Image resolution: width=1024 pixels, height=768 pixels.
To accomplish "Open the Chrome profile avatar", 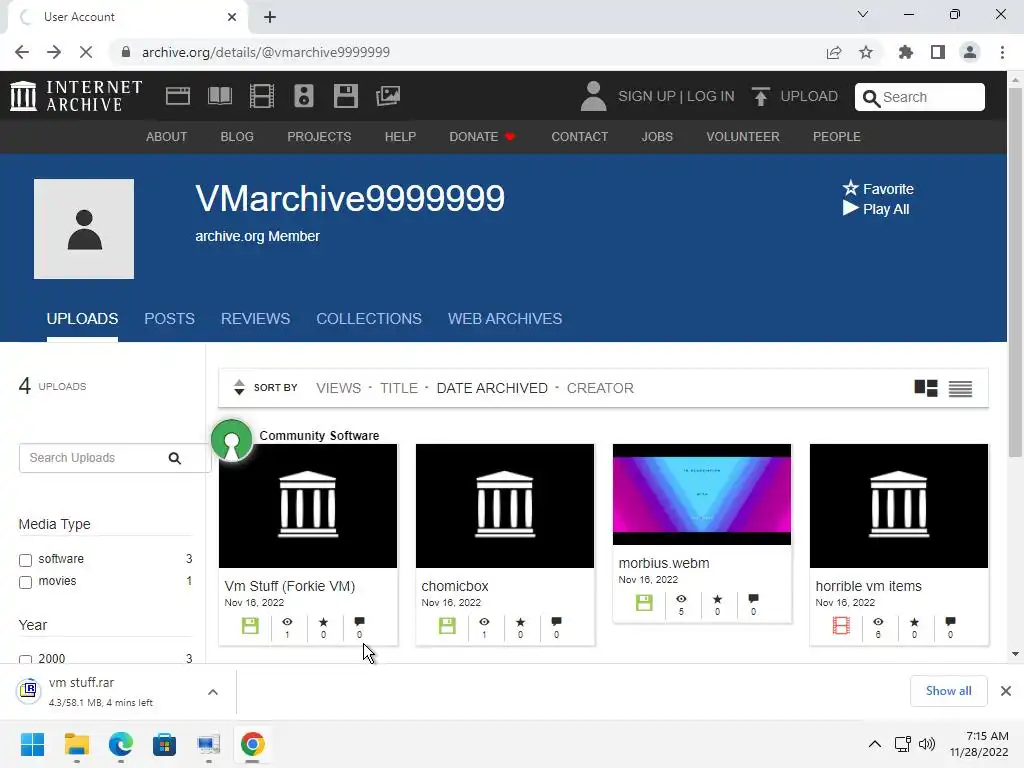I will (x=970, y=52).
